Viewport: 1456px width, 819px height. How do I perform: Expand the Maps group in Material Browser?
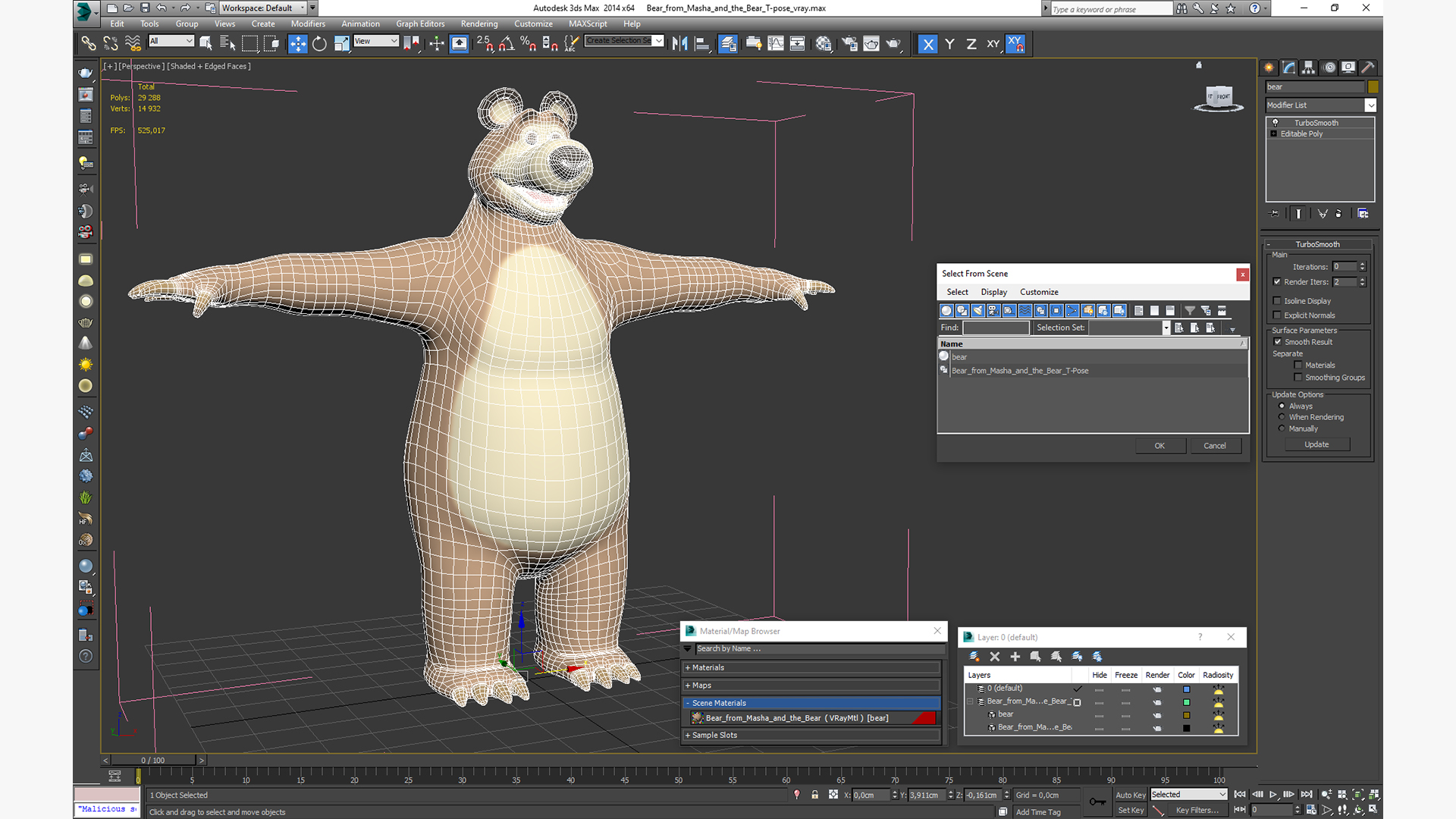[x=811, y=686]
